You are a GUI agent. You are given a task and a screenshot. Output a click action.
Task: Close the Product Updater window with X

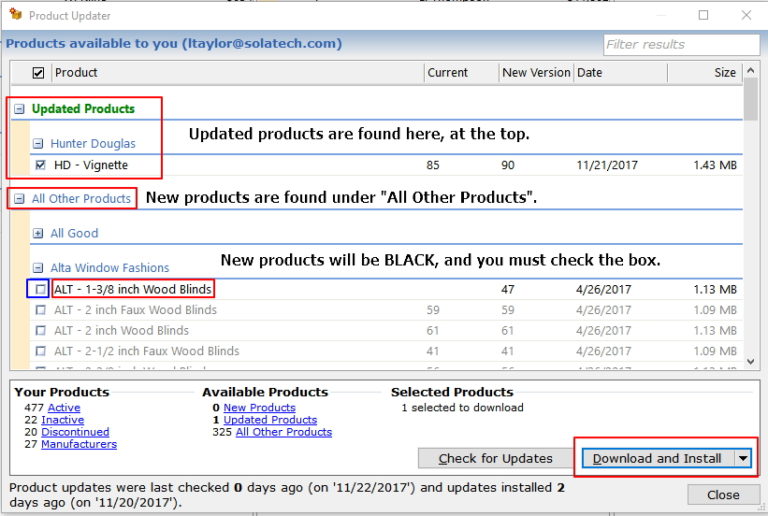coord(746,15)
